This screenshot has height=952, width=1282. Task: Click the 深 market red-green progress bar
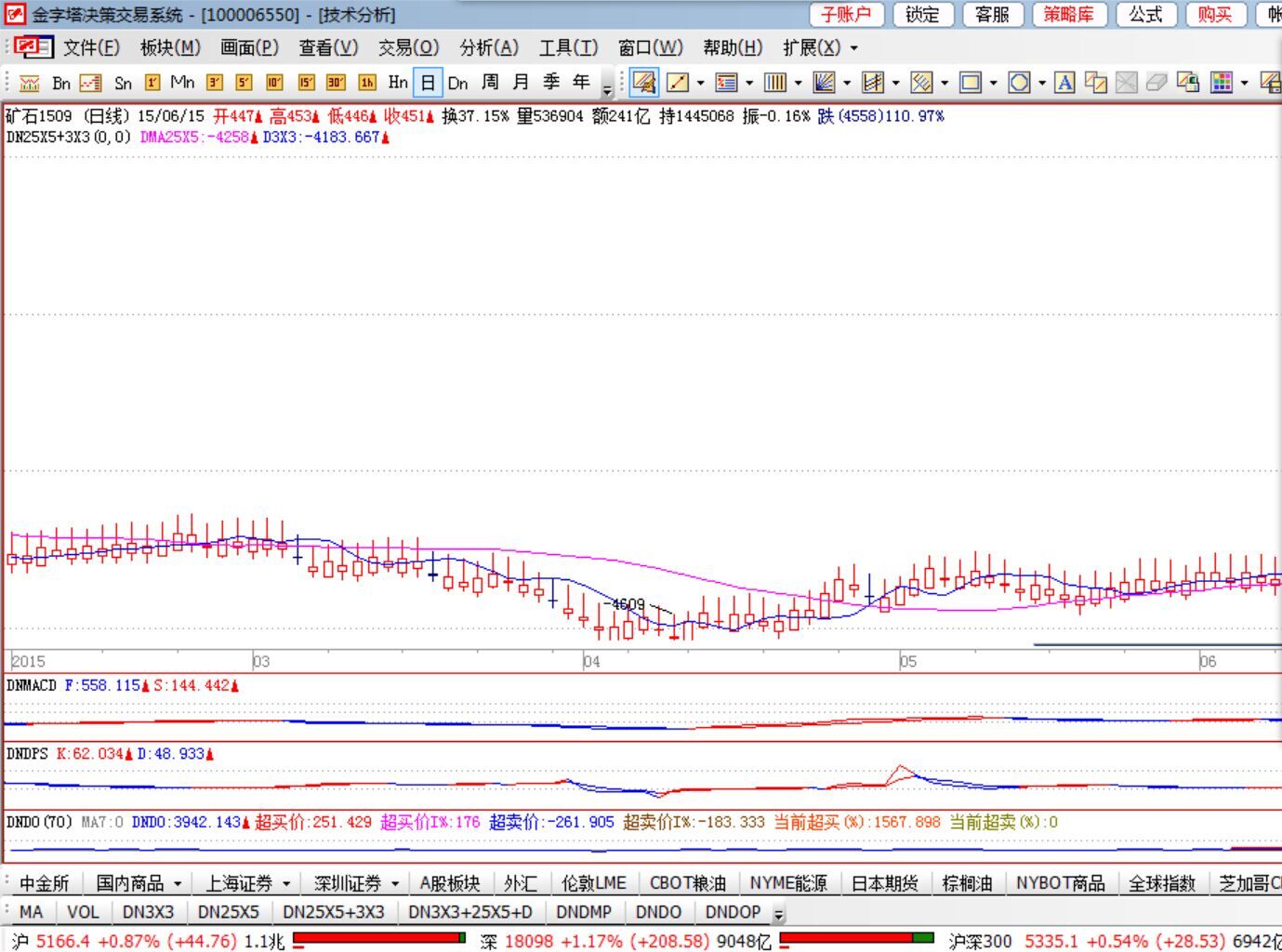(x=857, y=938)
